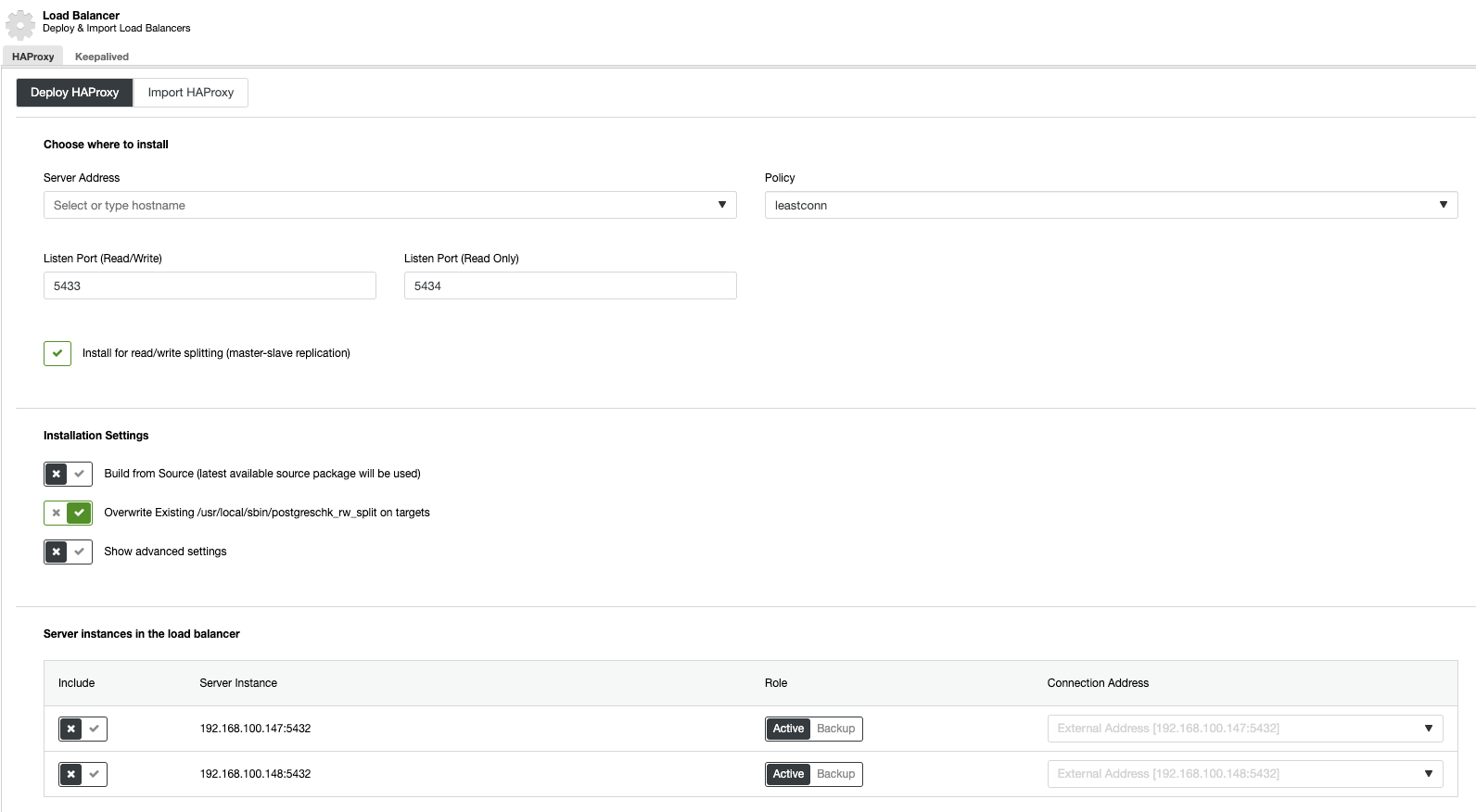Set Backup role for 192.168.100.147:5432
Image resolution: width=1476 pixels, height=812 pixels.
(836, 729)
